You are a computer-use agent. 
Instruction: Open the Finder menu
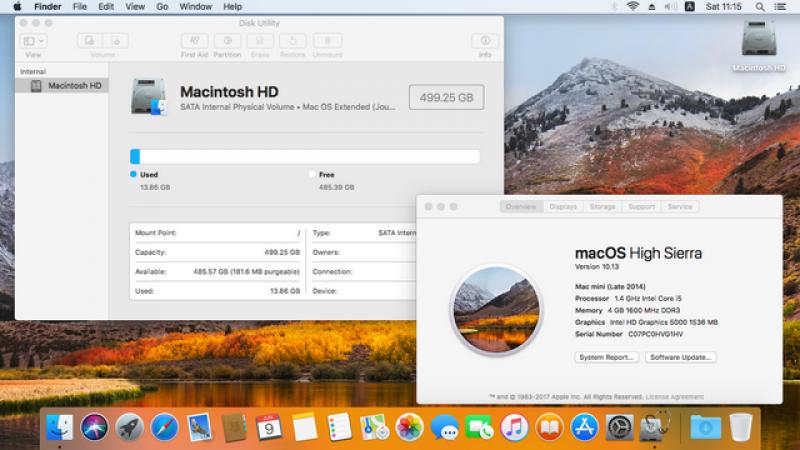coord(47,7)
